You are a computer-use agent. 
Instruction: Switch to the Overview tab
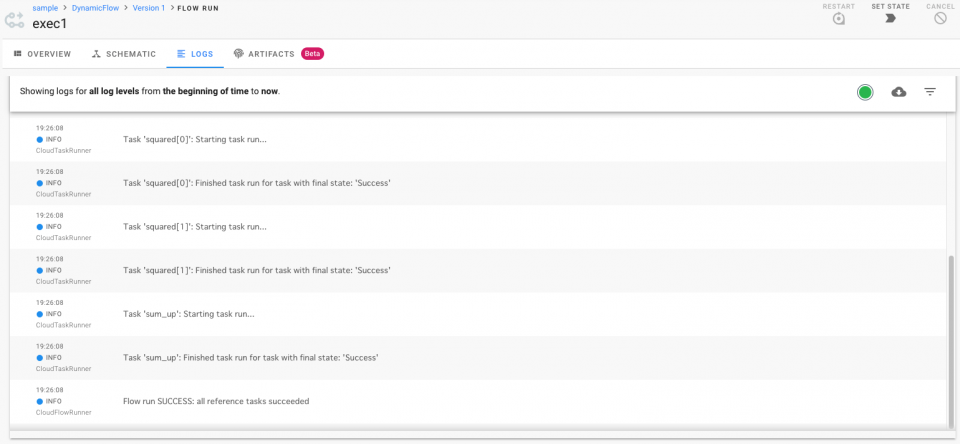[42, 54]
